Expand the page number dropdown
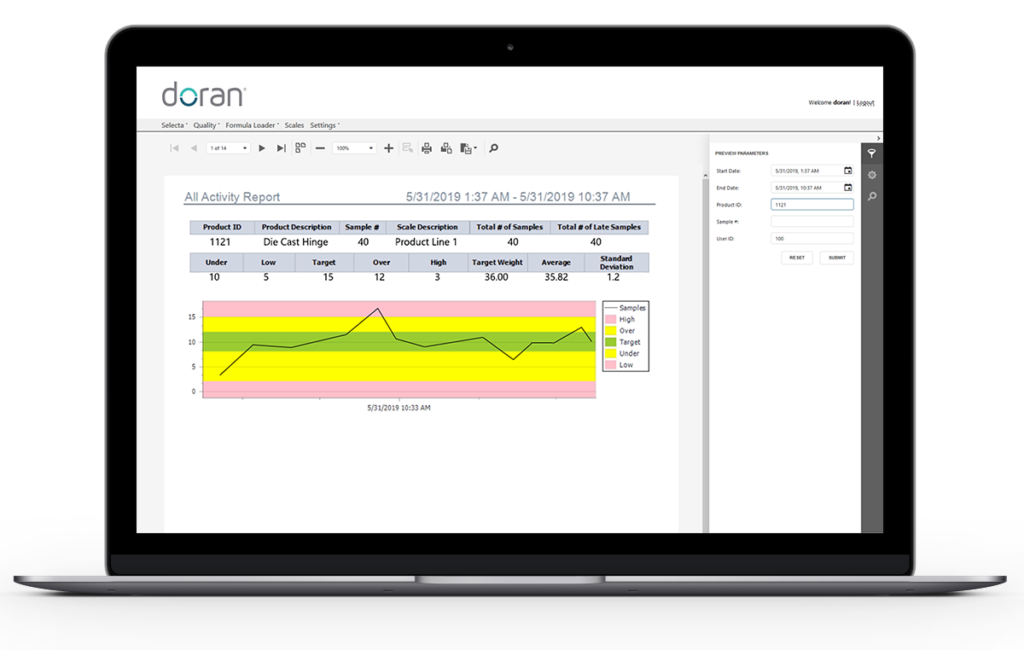 pos(245,148)
